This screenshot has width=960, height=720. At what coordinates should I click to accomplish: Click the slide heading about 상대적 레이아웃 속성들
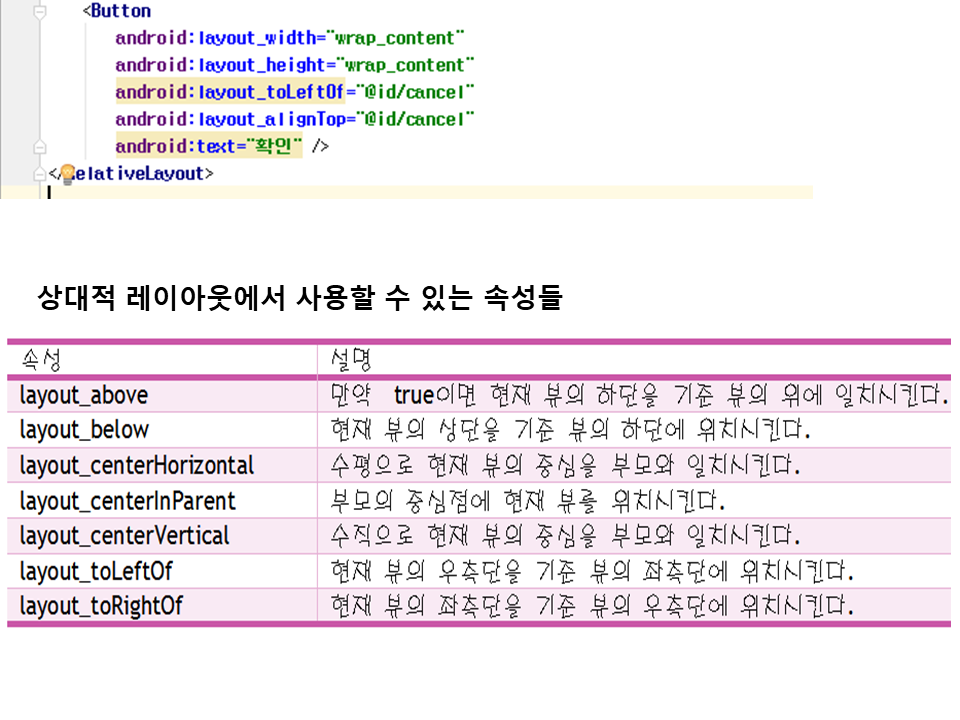pos(299,298)
